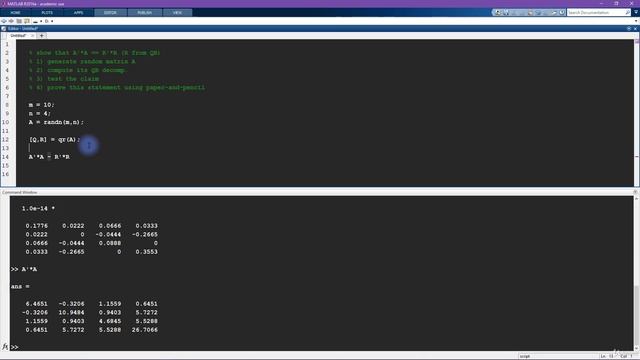
Task: Open the APPS ribbon tab
Action: pos(78,13)
